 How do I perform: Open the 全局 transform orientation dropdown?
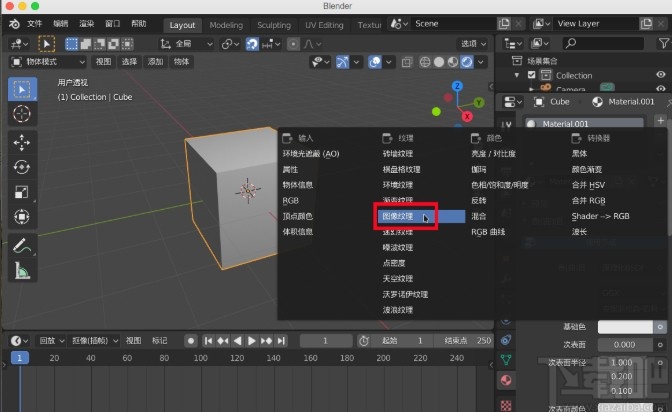tap(186, 43)
